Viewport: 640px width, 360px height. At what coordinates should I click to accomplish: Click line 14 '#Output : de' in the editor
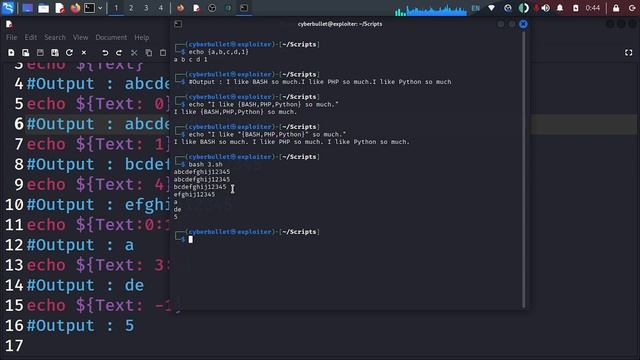point(85,285)
